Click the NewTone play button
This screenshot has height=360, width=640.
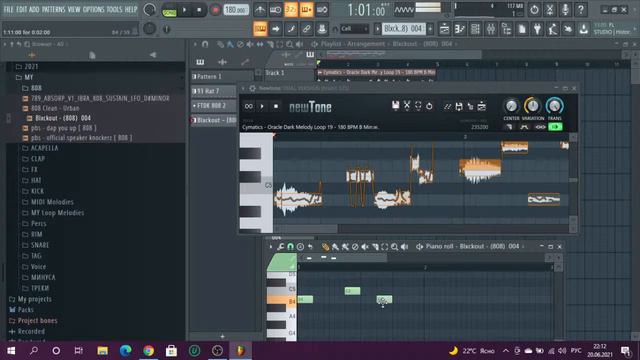point(262,107)
